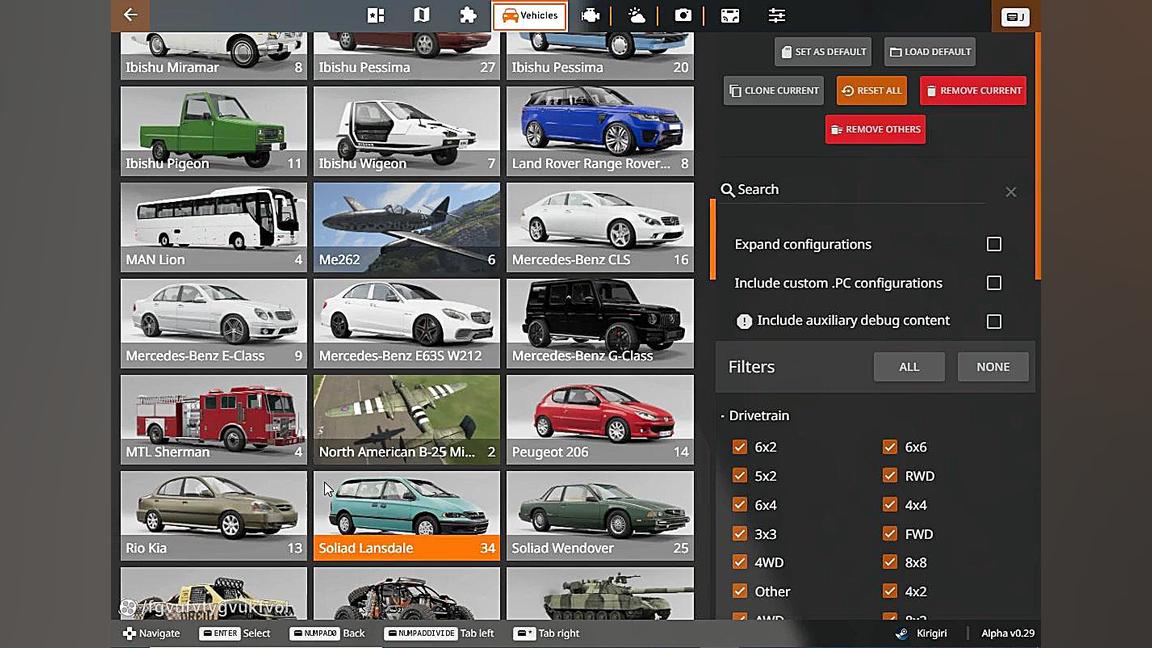
Task: Open the puzzle piece mods icon
Action: pyautogui.click(x=468, y=15)
